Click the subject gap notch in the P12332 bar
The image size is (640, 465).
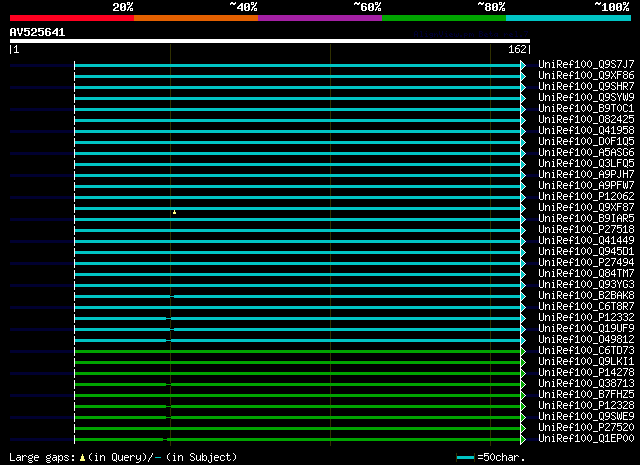point(169,318)
